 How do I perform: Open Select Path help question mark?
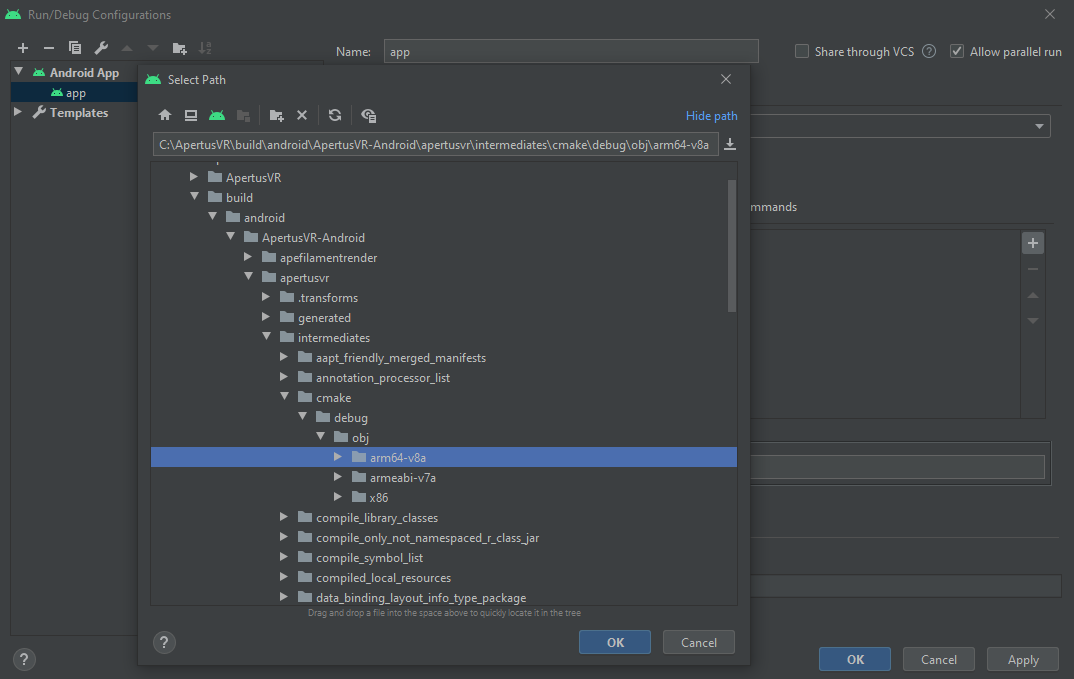(x=164, y=642)
